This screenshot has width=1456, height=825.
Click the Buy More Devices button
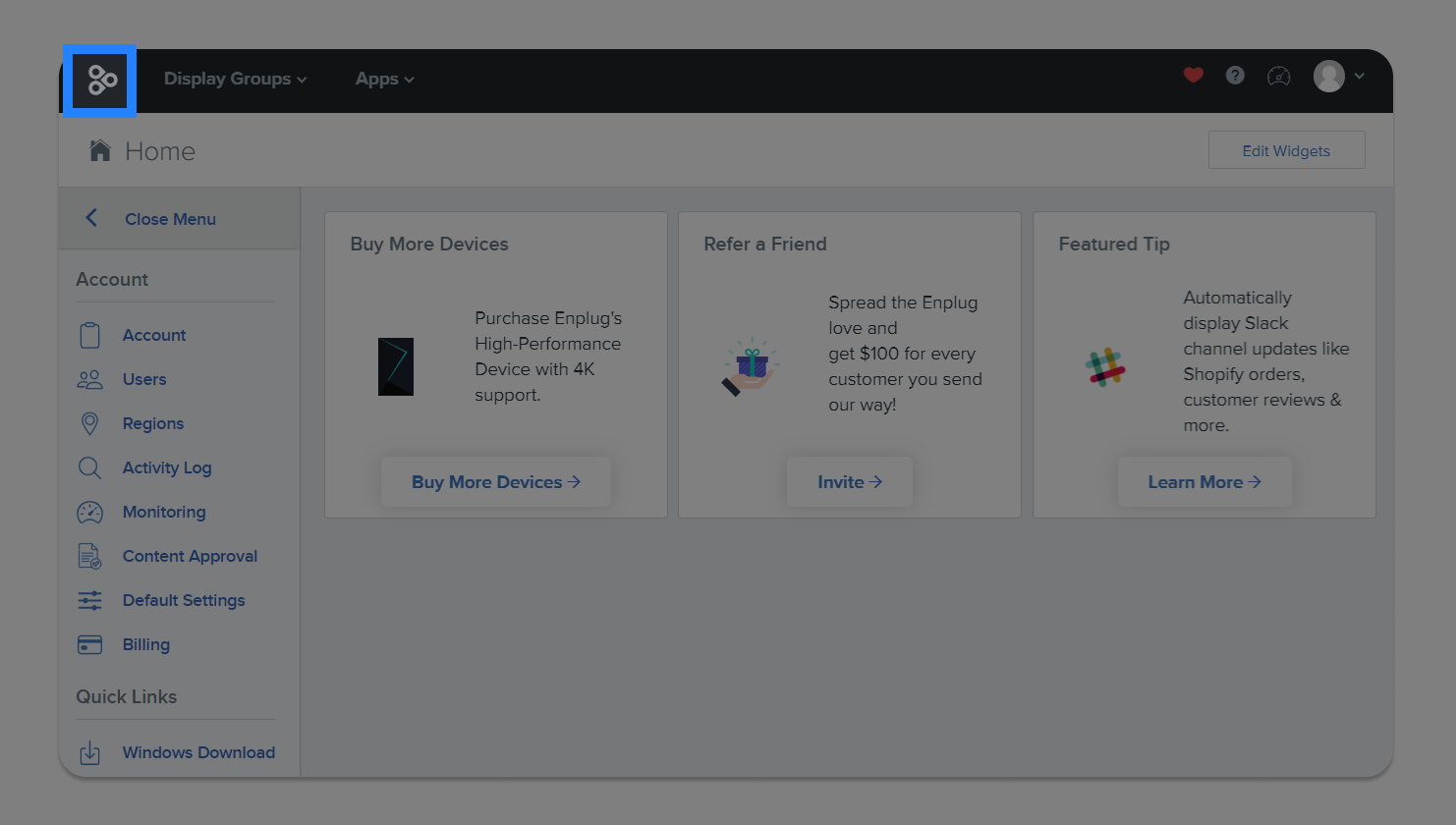point(496,482)
